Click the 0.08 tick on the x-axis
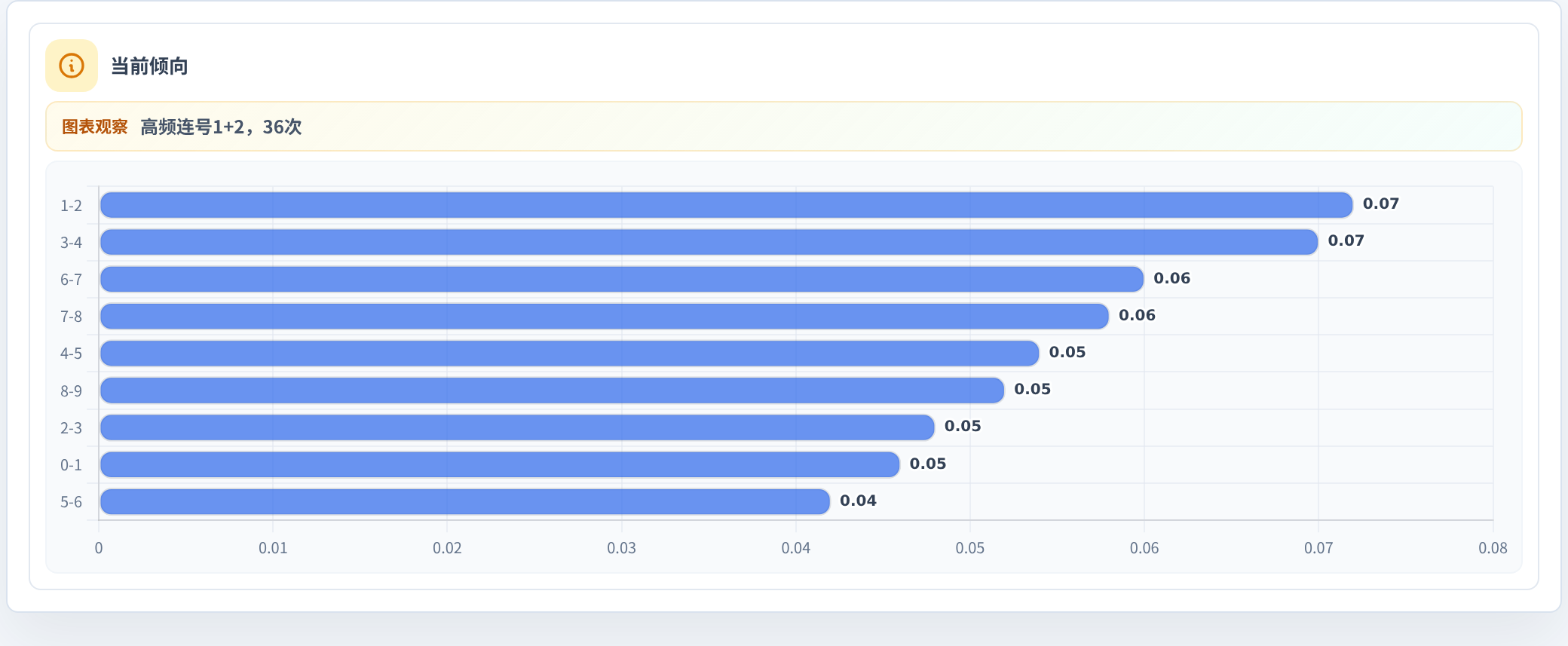The height and width of the screenshot is (646, 1568). [1493, 548]
